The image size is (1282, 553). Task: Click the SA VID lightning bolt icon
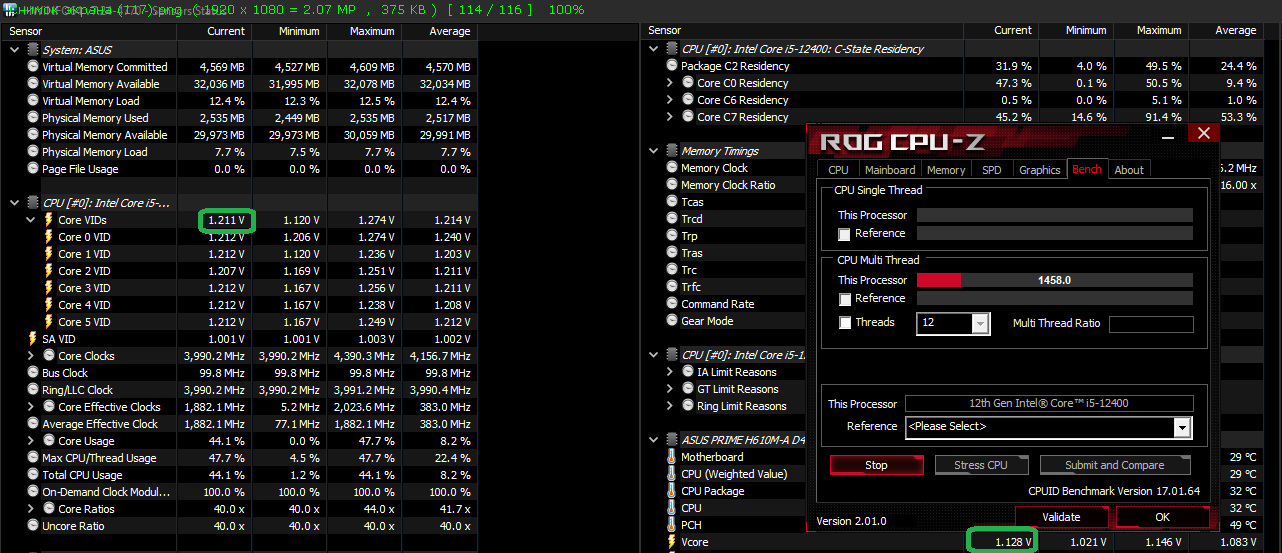tap(33, 339)
